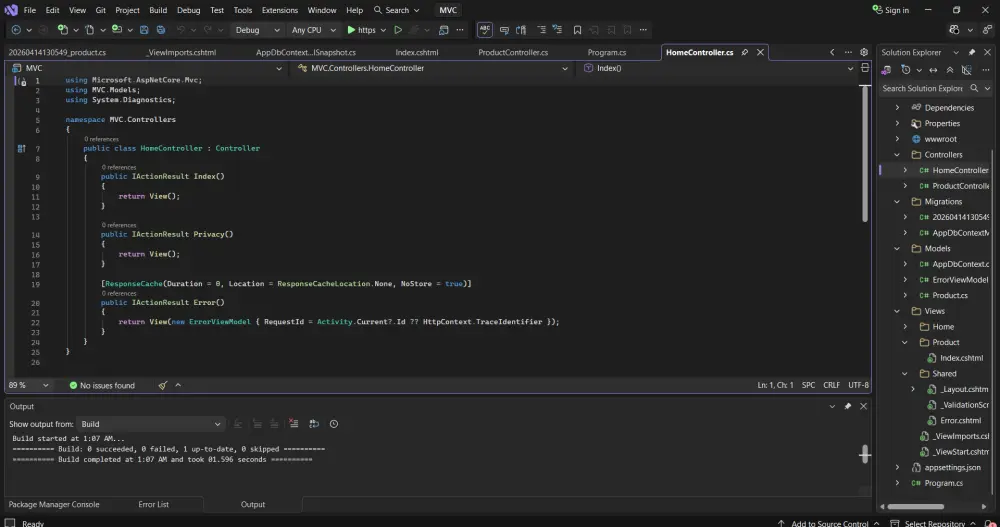The height and width of the screenshot is (527, 1000).
Task: Open the GitHub Copilot icon at top right
Action: (954, 30)
